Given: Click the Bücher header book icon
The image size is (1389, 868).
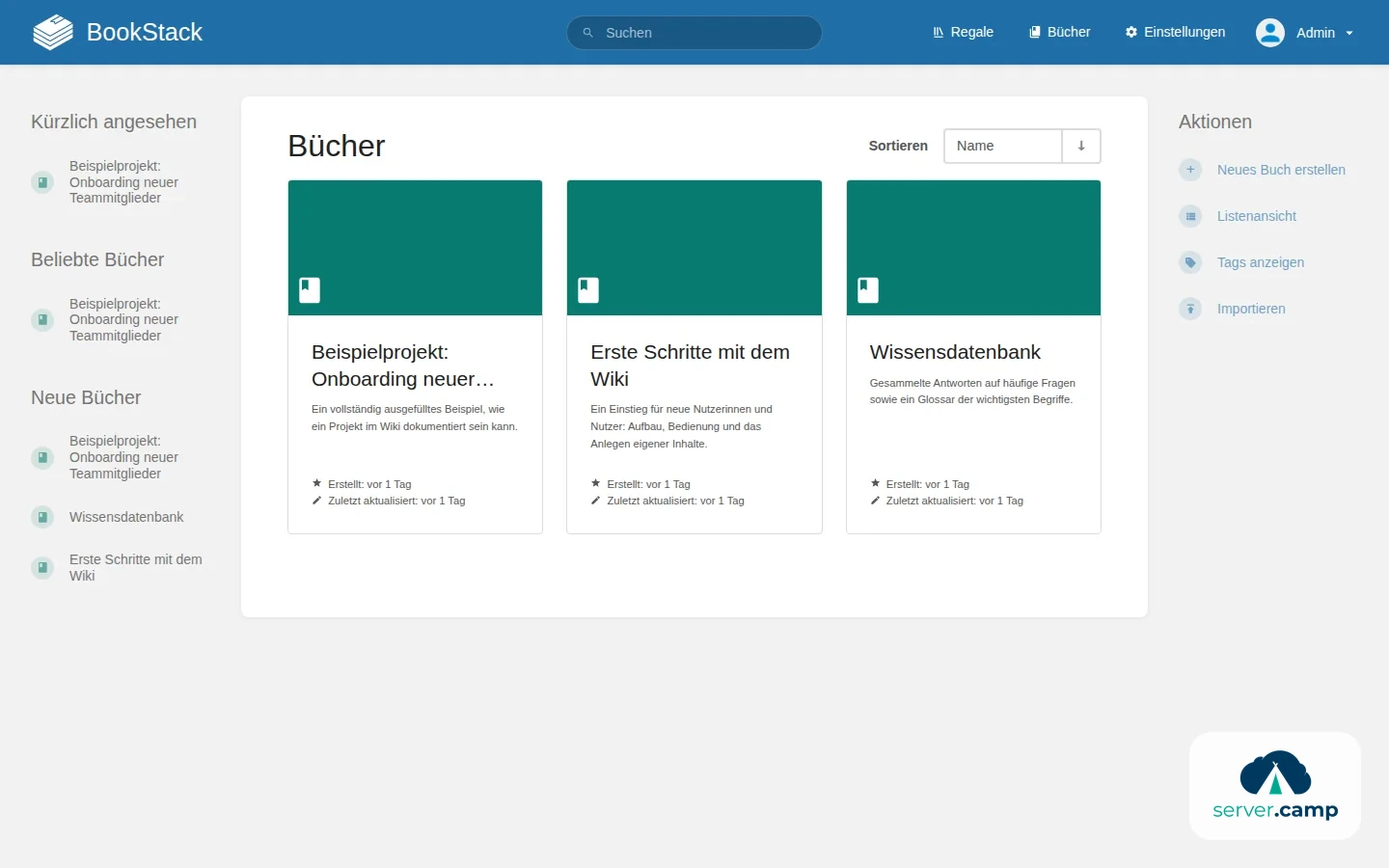Looking at the screenshot, I should coord(1035,32).
